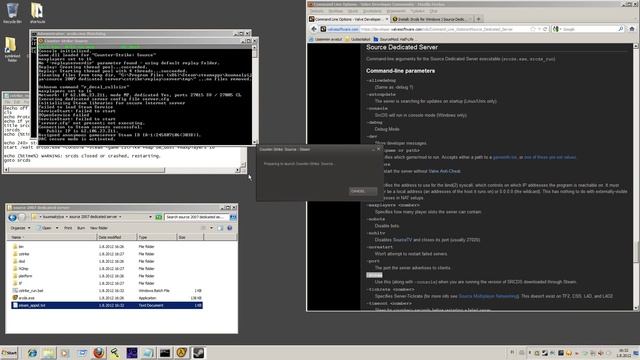Viewport: 640px width, 360px height.
Task: Click Burn in the Explorer toolbar
Action: 81,228
